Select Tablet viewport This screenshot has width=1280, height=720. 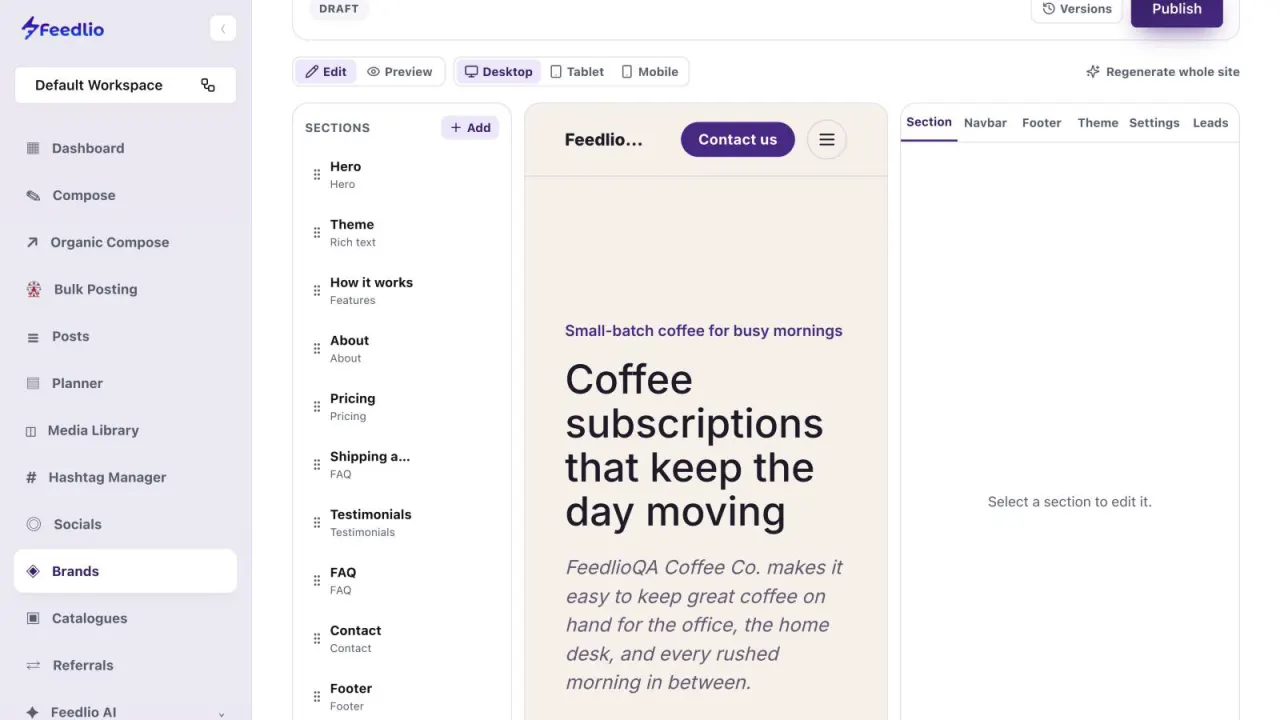tap(577, 72)
